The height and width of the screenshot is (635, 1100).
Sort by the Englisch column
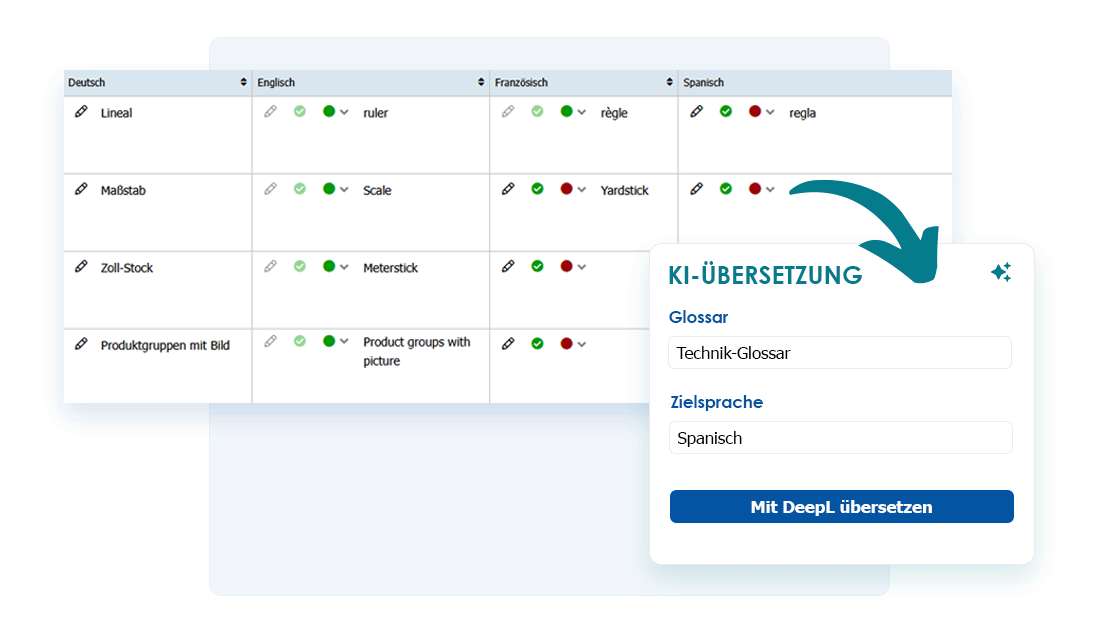[x=481, y=82]
